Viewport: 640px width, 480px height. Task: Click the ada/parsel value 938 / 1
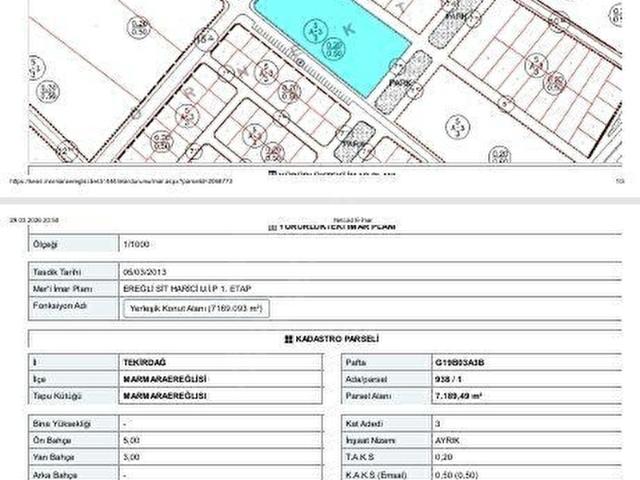(x=448, y=379)
